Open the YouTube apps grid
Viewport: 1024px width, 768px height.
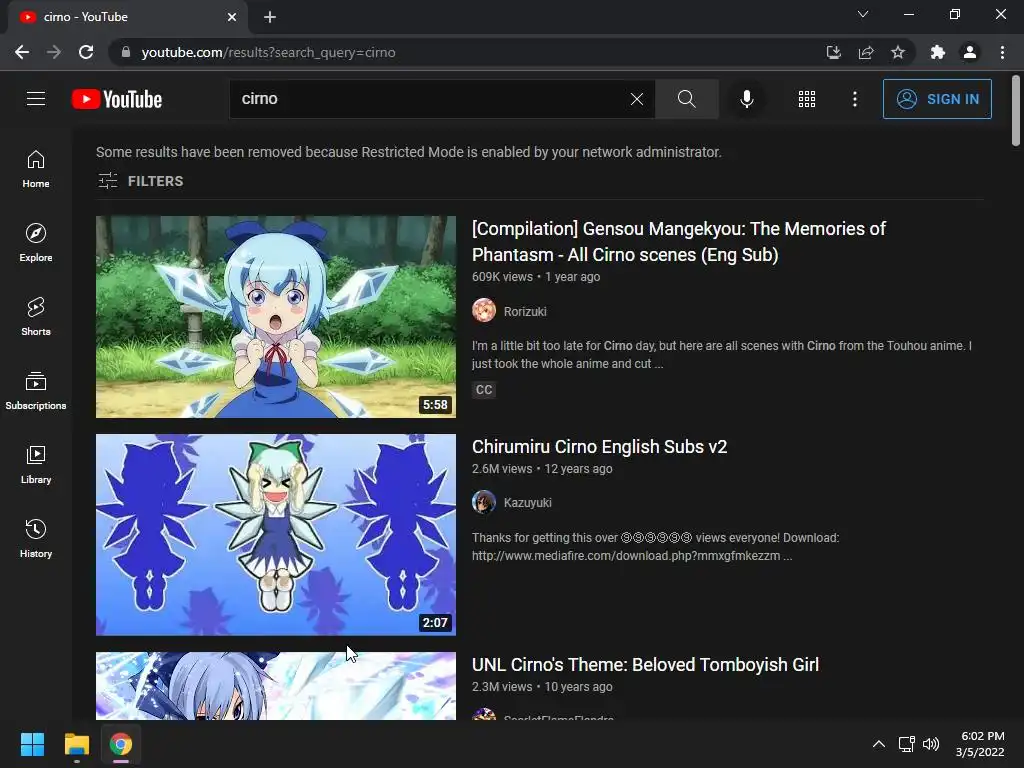[x=807, y=99]
